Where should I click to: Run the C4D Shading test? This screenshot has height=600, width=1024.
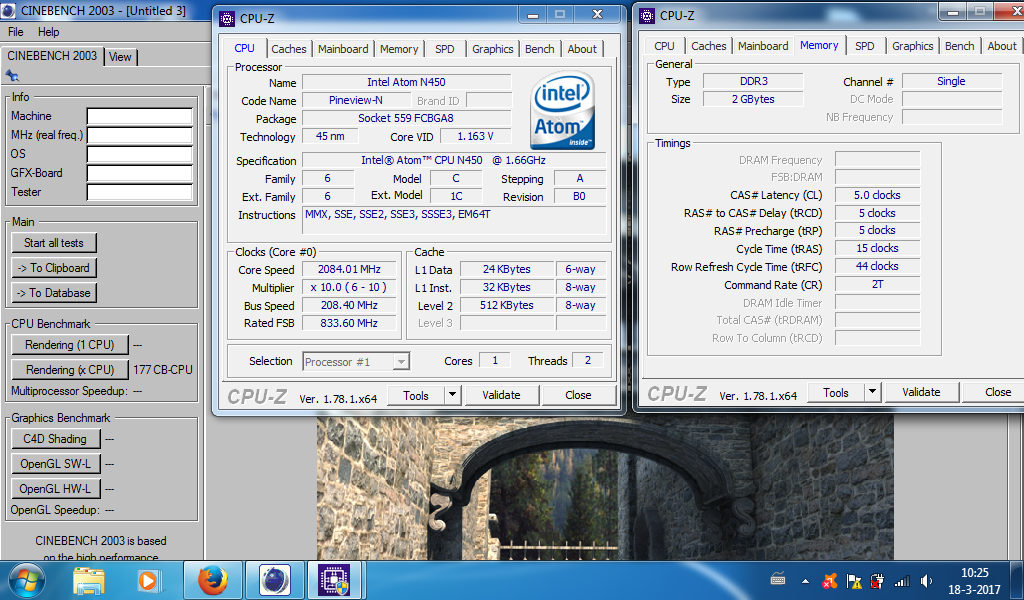(x=56, y=439)
